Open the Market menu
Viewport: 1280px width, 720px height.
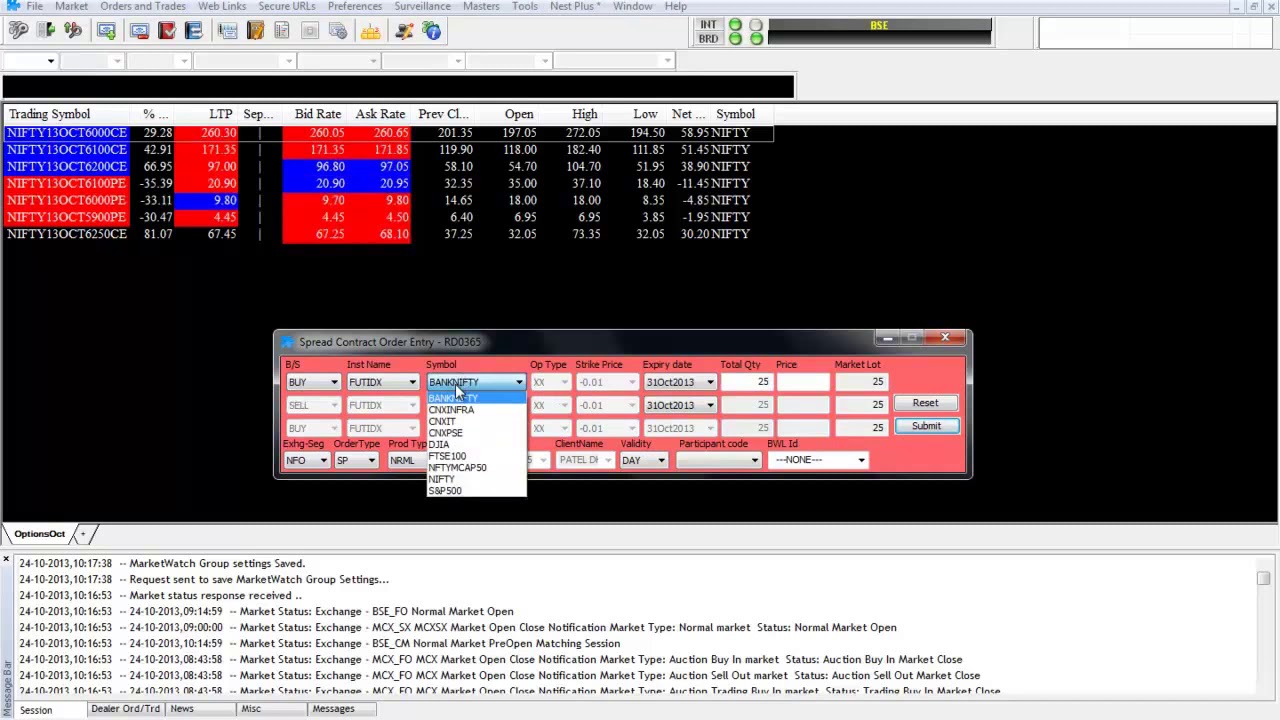pyautogui.click(x=71, y=6)
